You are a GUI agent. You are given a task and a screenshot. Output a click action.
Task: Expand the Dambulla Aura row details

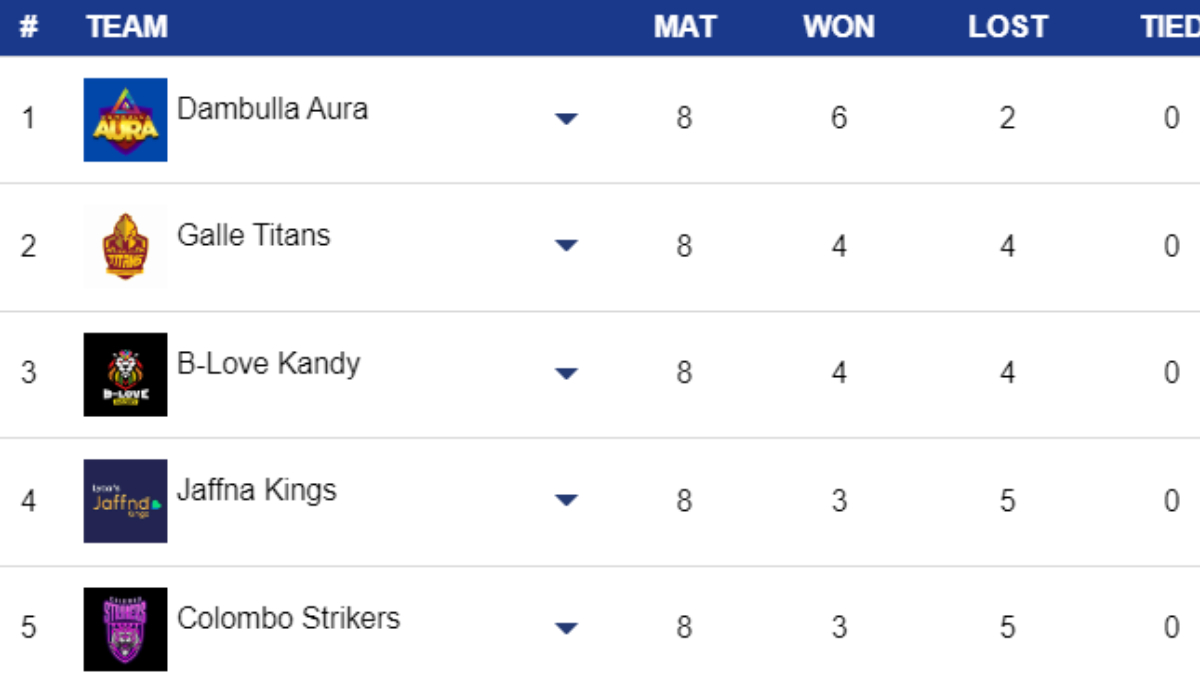coord(566,119)
